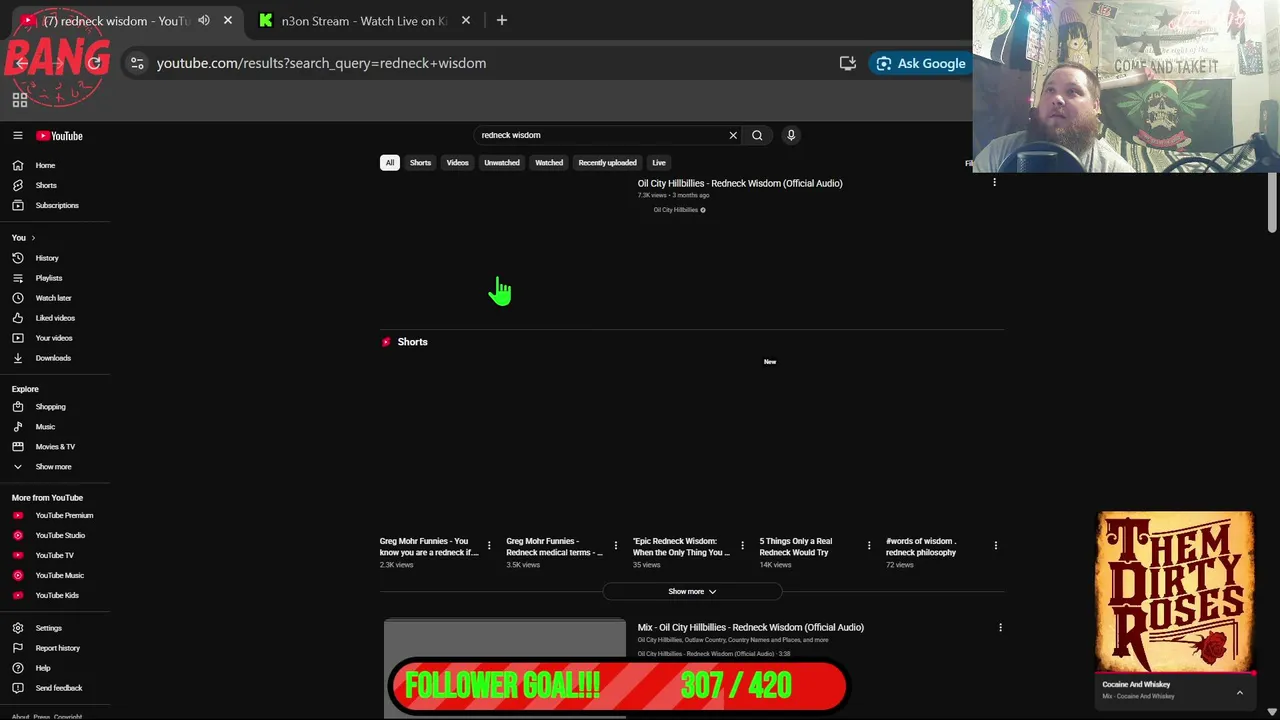
Task: Select the All filter chip
Action: (390, 163)
